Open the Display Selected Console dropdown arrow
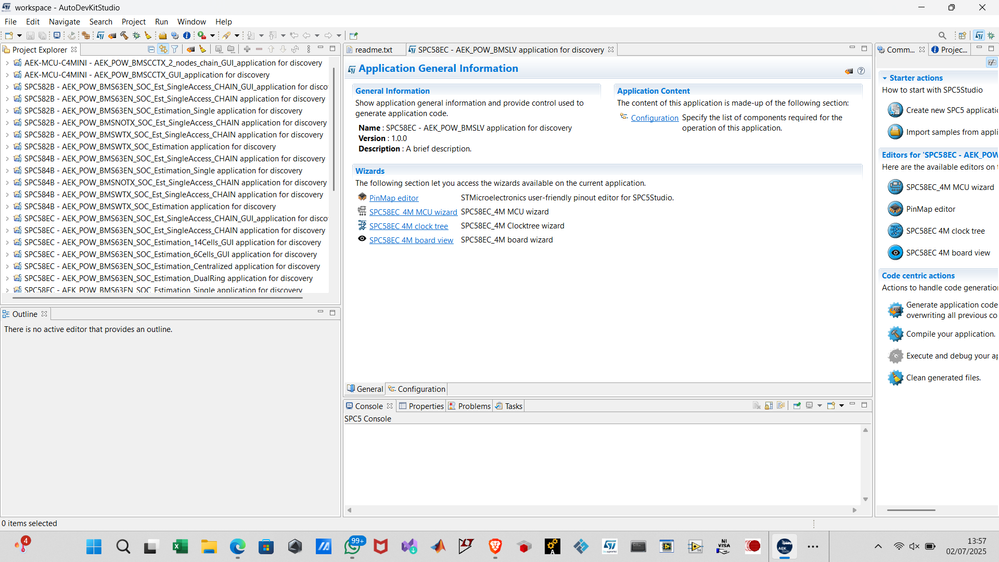 [819, 405]
